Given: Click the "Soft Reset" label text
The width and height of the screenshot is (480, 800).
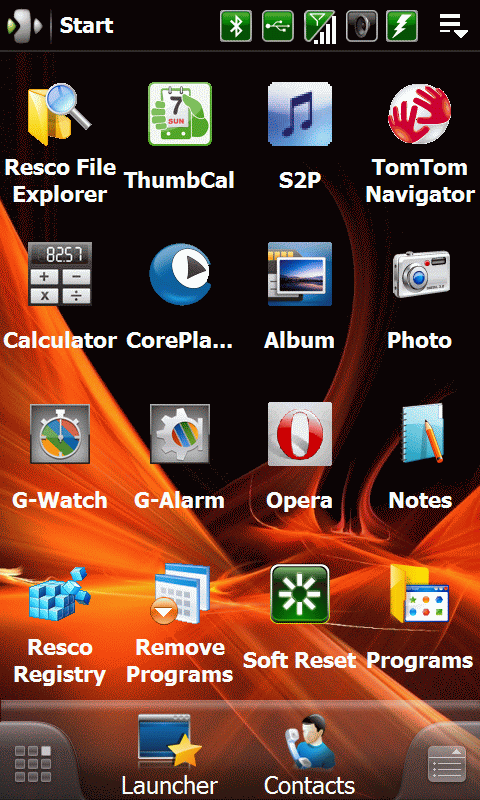Looking at the screenshot, I should pos(299,661).
